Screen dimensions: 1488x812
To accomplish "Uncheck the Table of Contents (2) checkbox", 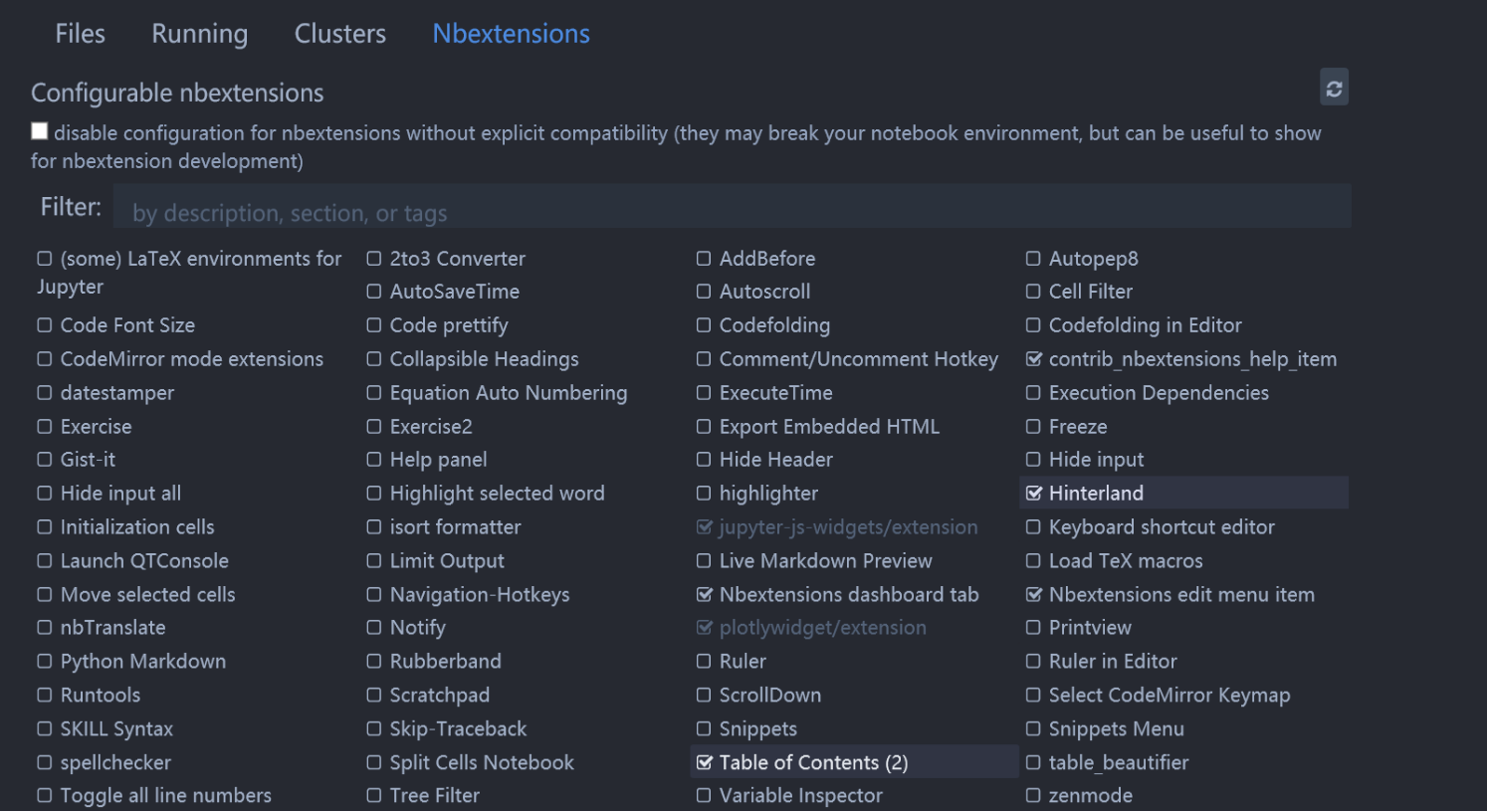I will [x=705, y=762].
